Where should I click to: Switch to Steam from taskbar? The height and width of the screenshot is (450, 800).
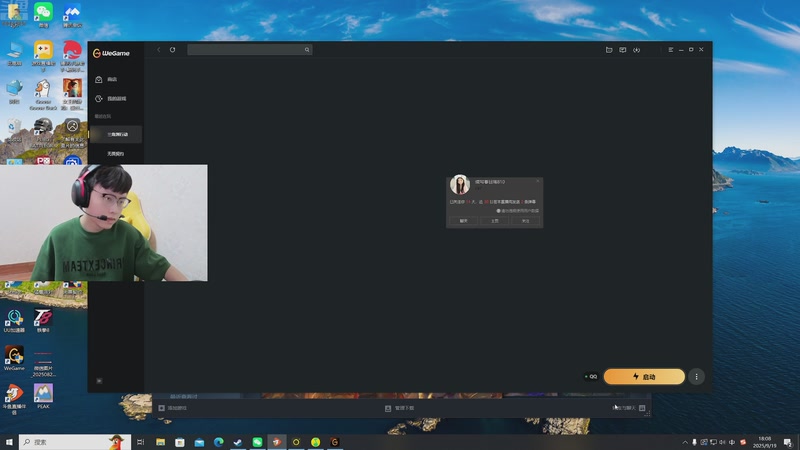point(238,442)
